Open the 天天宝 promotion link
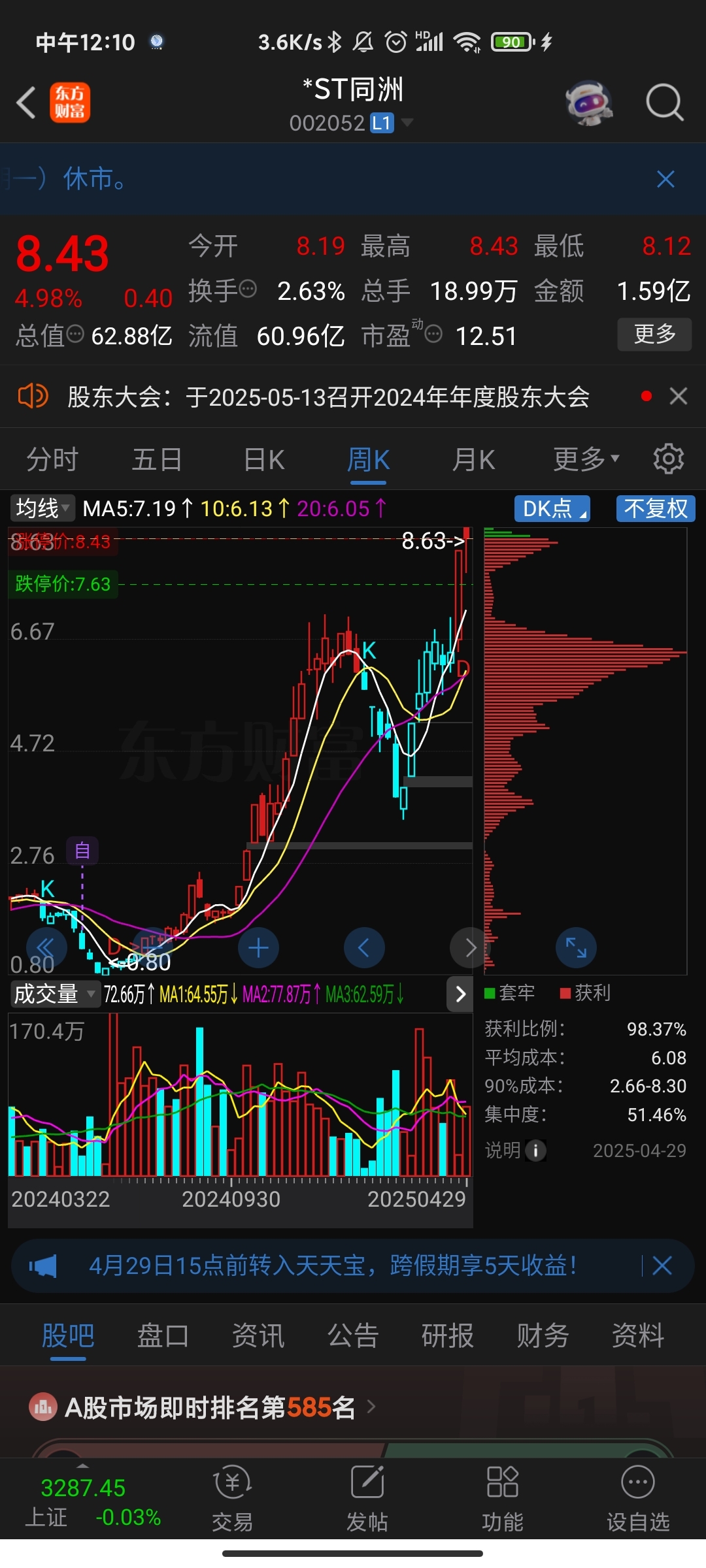Image resolution: width=706 pixels, height=1568 pixels. [333, 1266]
